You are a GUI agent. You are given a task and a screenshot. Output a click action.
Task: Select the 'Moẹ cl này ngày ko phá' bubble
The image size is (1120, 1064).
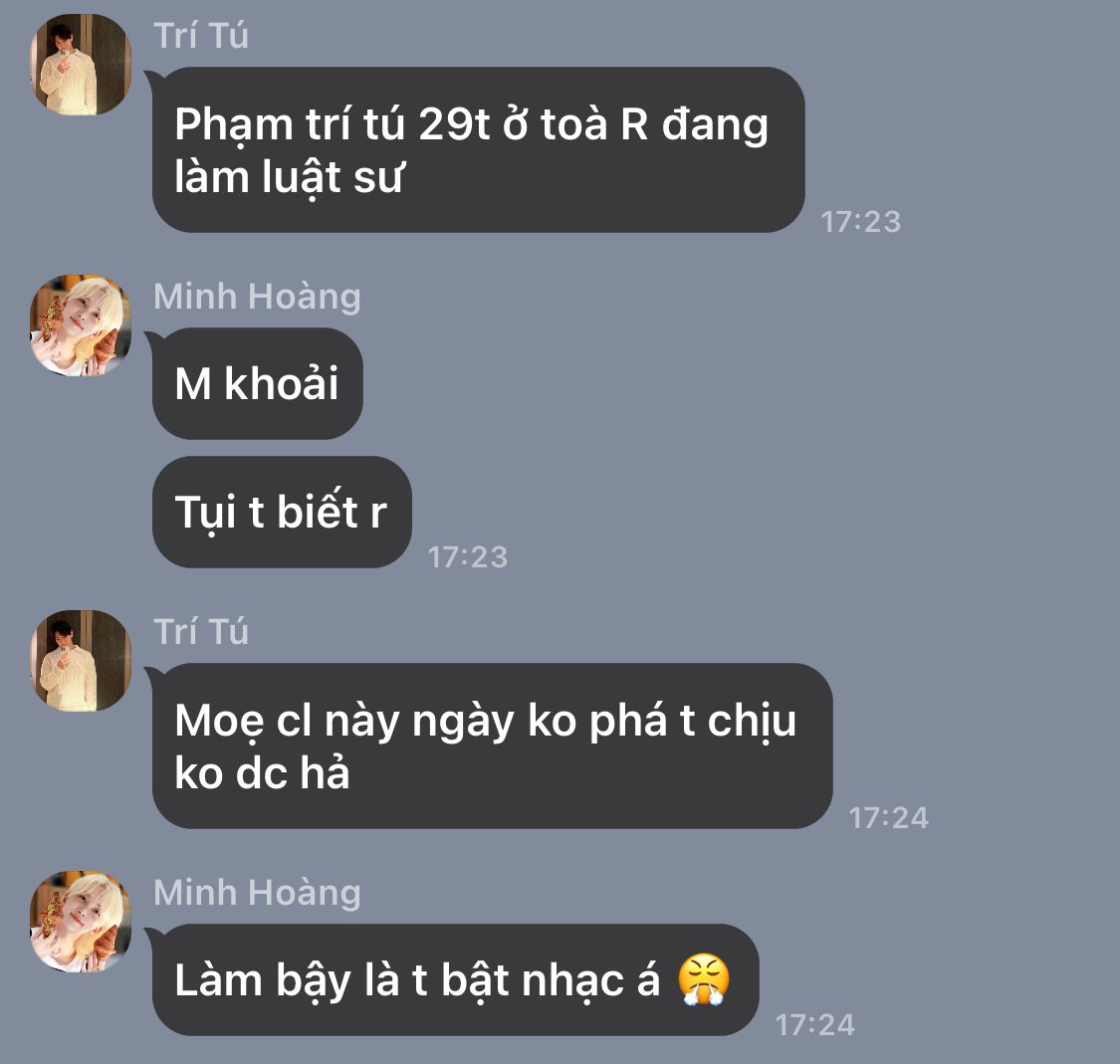492,745
